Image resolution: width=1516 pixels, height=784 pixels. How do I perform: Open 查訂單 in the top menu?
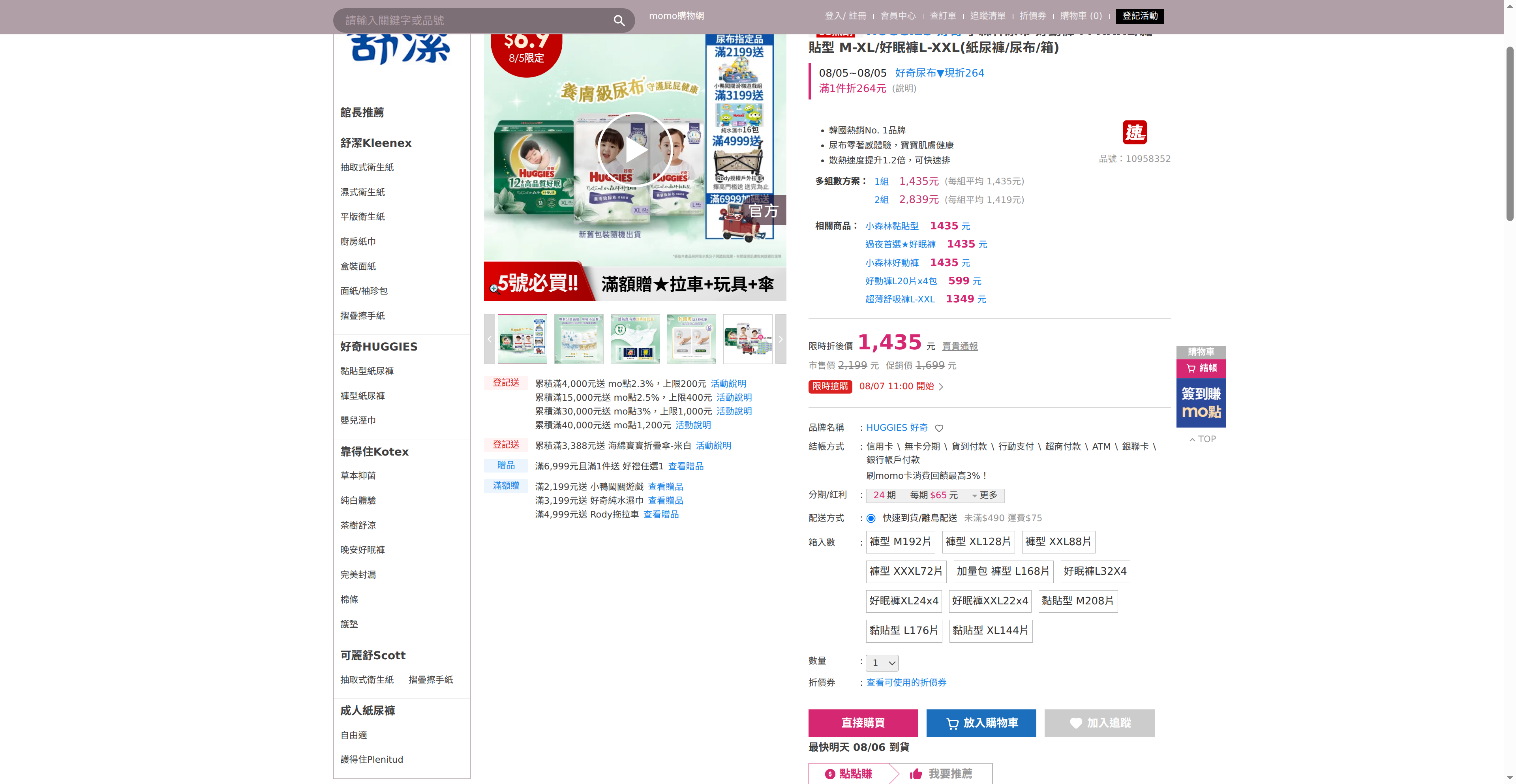(943, 16)
